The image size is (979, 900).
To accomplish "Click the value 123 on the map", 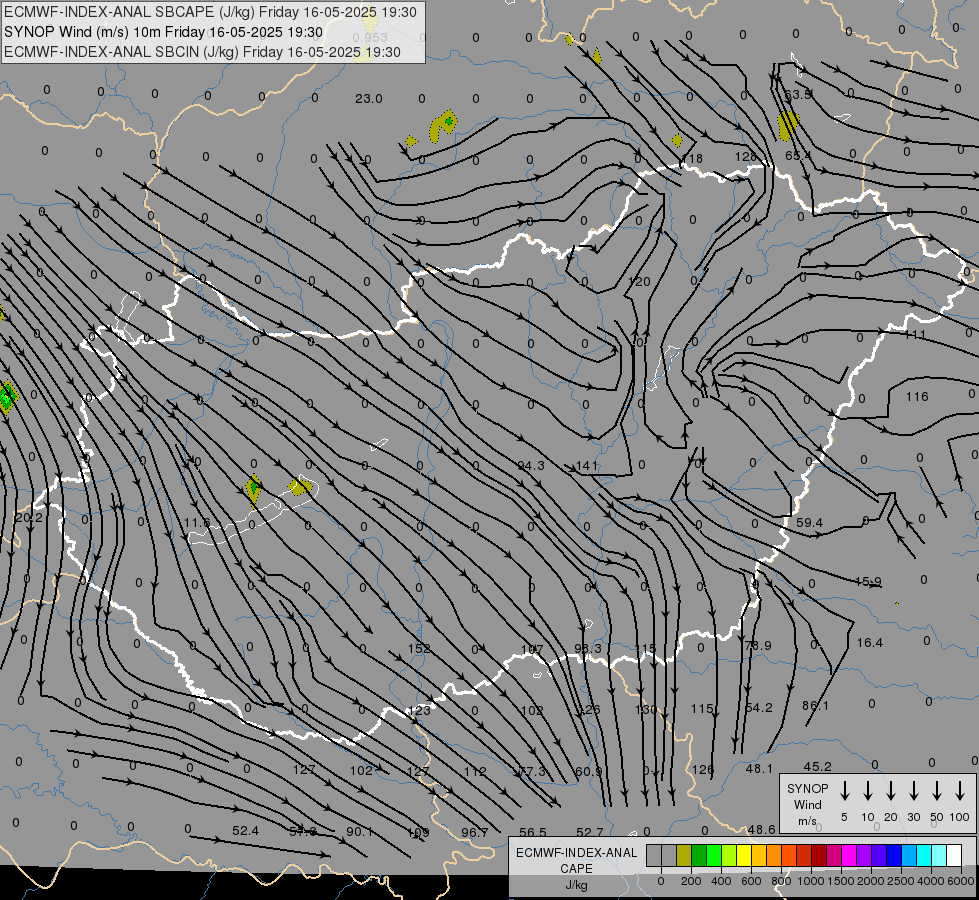I will tap(419, 710).
